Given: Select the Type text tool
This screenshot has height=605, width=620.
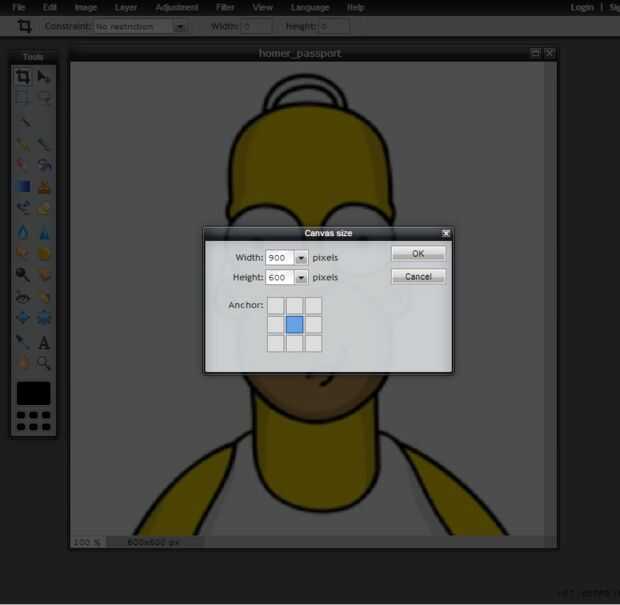Looking at the screenshot, I should (x=44, y=342).
